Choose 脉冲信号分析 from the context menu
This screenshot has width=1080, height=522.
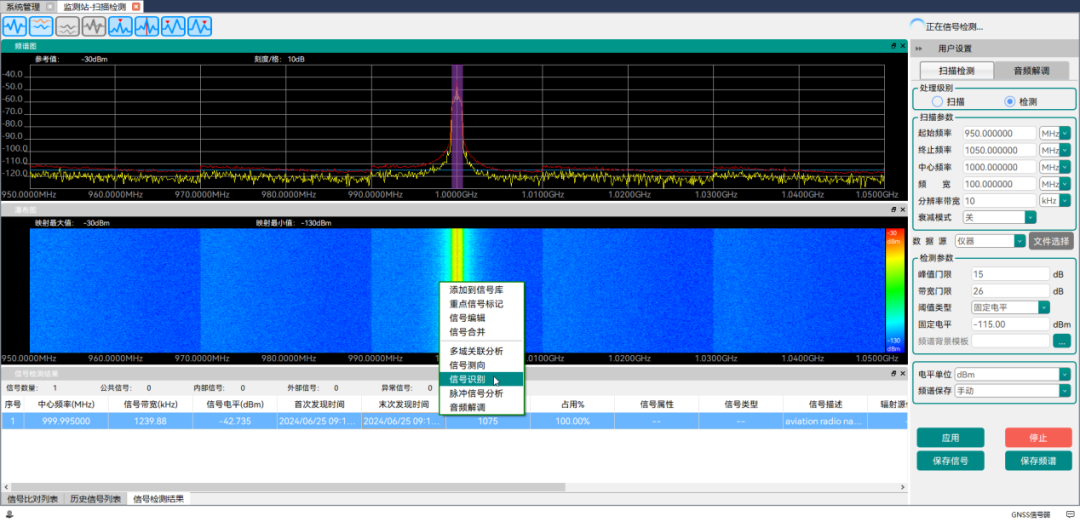pos(482,394)
